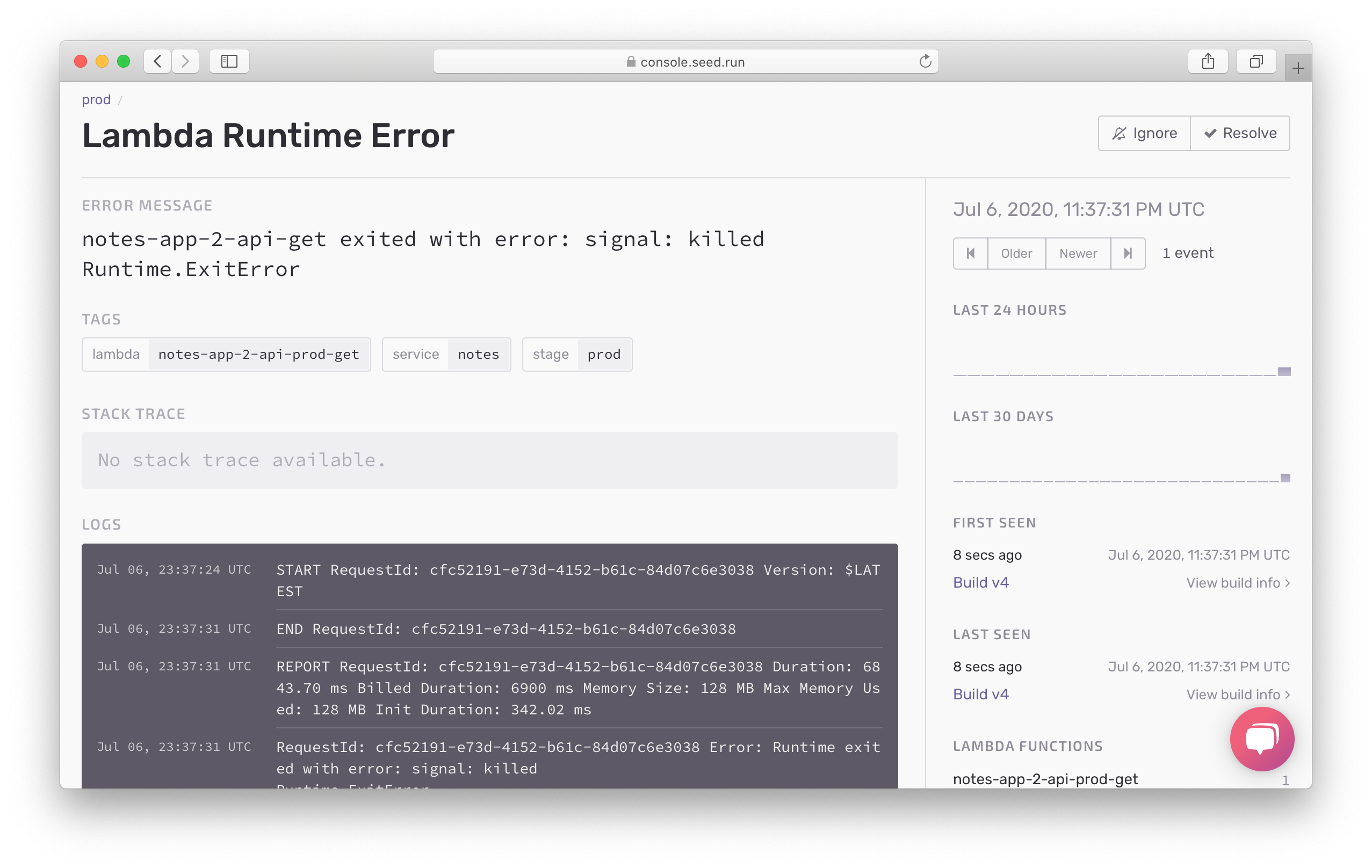This screenshot has width=1372, height=868.
Task: Go to the Older event
Action: tap(1016, 254)
